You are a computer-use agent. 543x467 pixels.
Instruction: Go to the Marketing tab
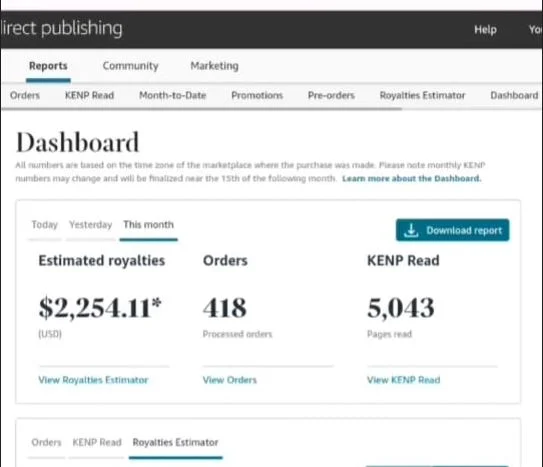pos(214,66)
